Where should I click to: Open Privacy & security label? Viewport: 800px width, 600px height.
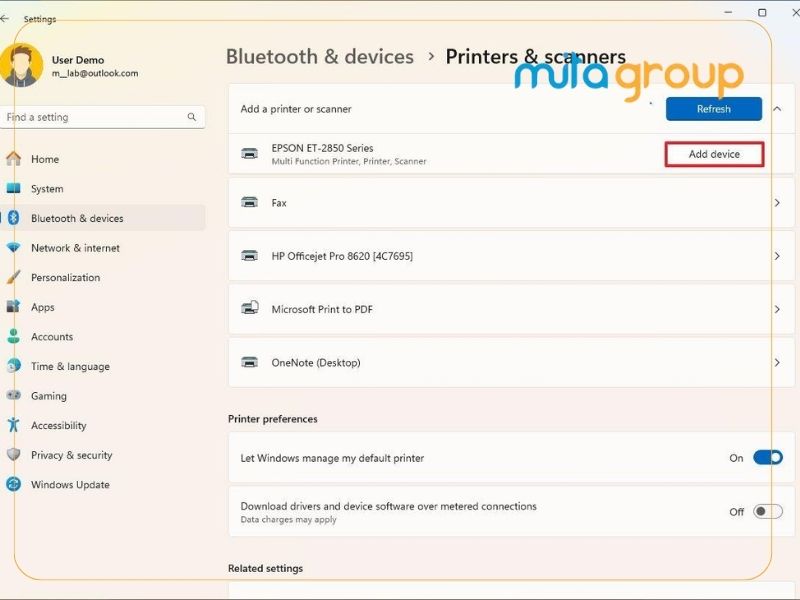[71, 455]
